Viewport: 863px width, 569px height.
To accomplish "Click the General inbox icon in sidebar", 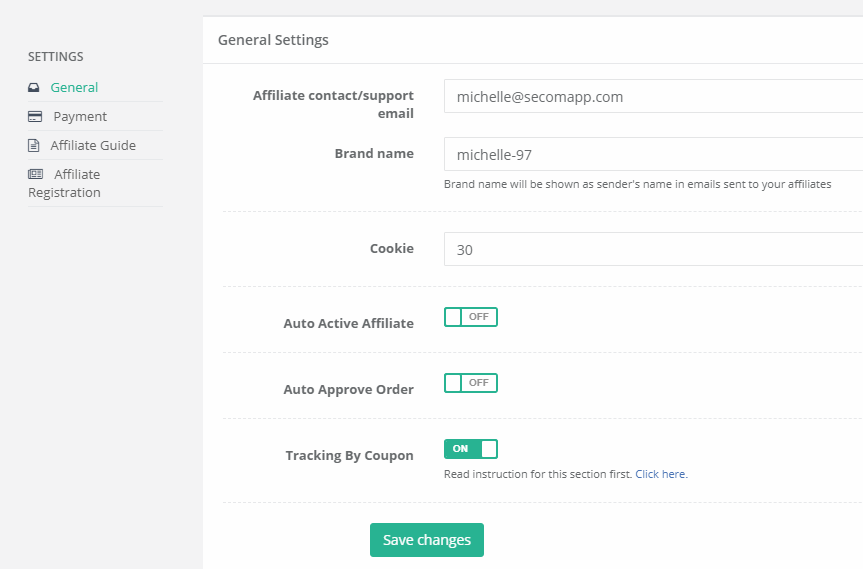I will (34, 87).
